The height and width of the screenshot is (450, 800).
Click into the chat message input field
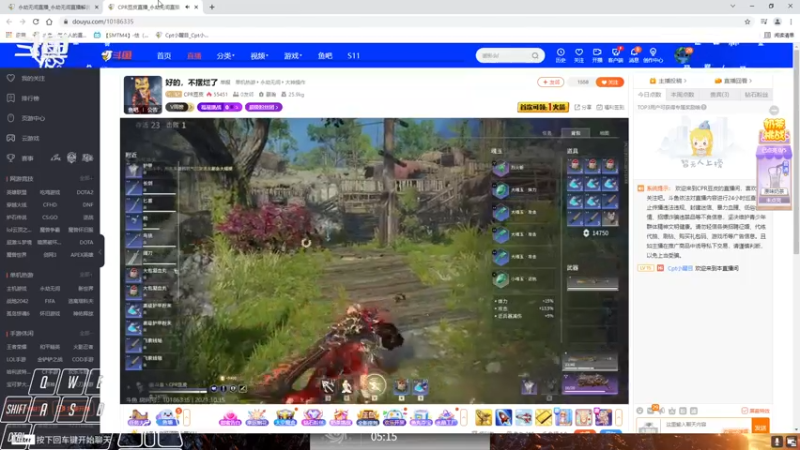pyautogui.click(x=707, y=426)
